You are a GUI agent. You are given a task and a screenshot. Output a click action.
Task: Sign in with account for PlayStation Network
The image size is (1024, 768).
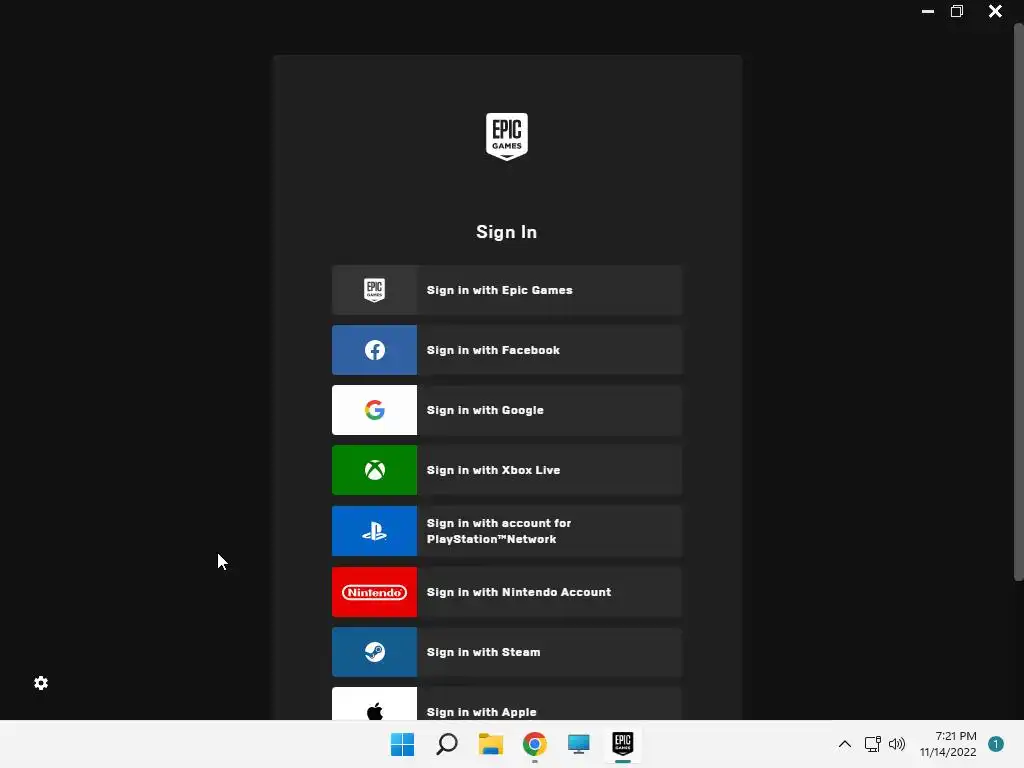(507, 531)
